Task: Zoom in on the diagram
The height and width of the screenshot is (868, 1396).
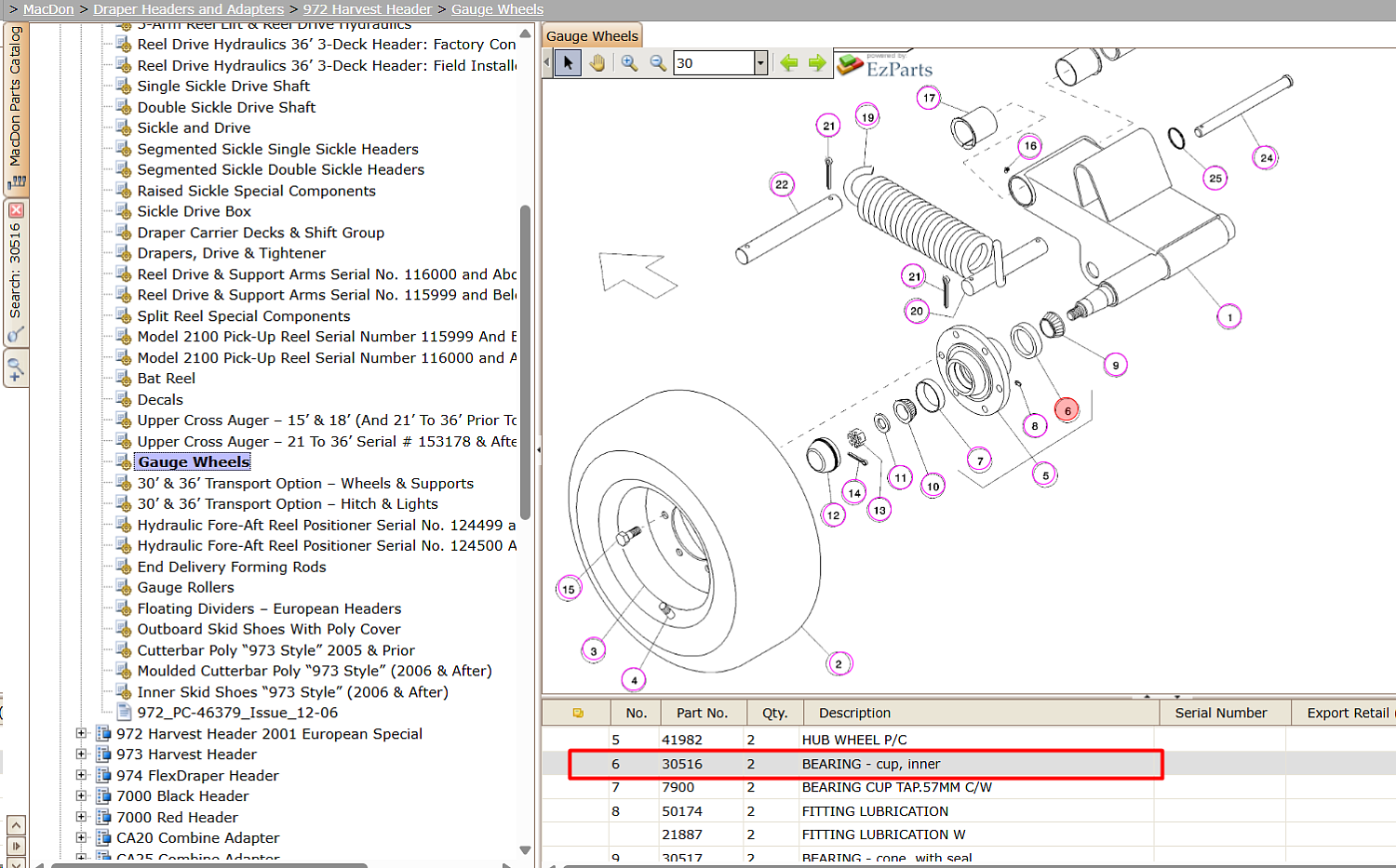Action: click(629, 63)
